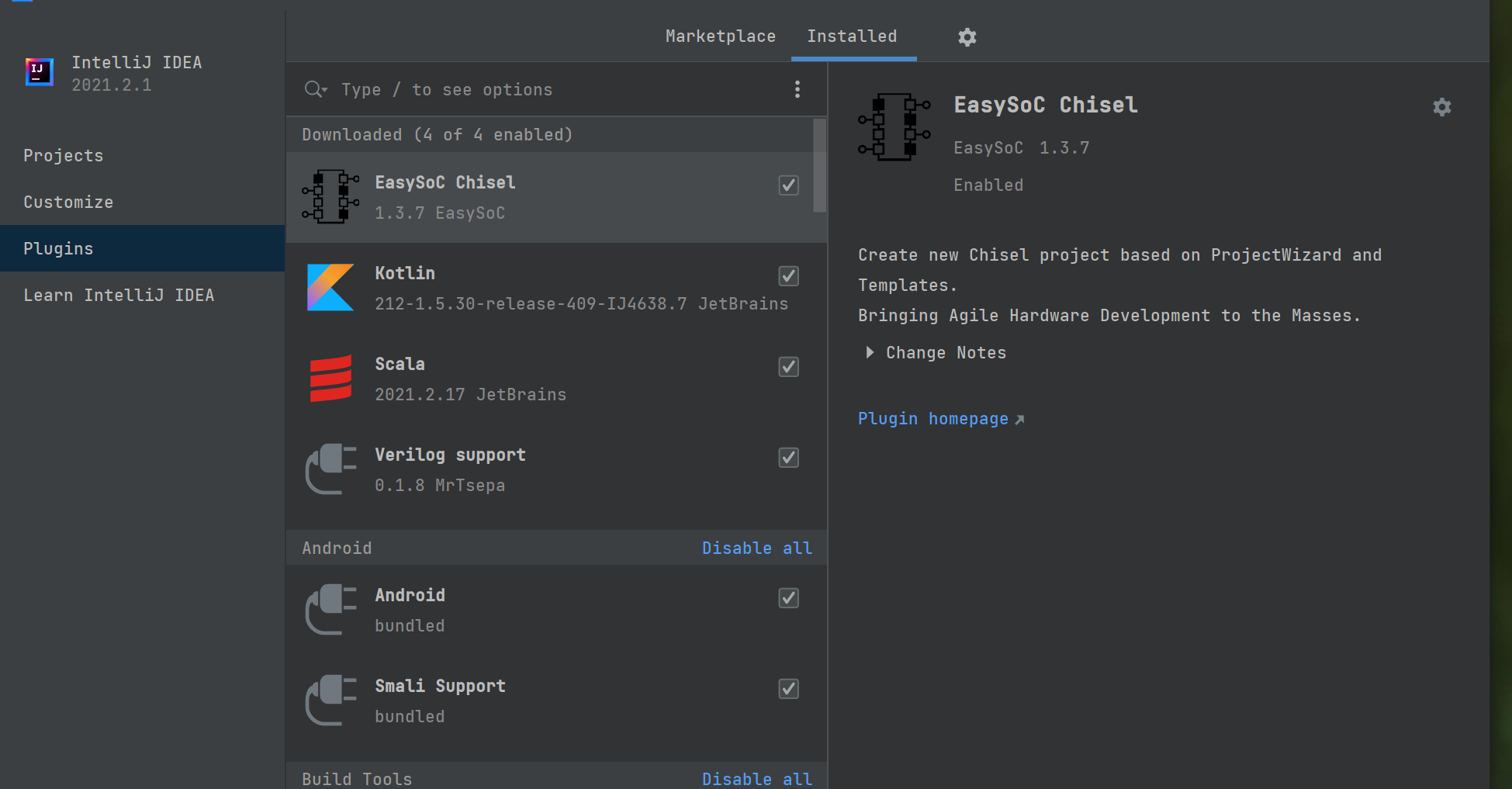This screenshot has height=789, width=1512.
Task: Select Projects in the left sidebar
Action: pos(64,156)
